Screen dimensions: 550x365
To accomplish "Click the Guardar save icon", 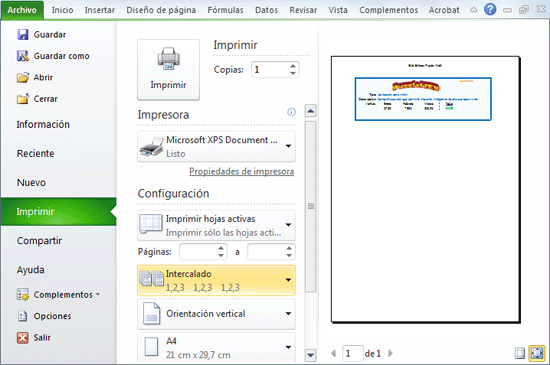I will pyautogui.click(x=23, y=34).
